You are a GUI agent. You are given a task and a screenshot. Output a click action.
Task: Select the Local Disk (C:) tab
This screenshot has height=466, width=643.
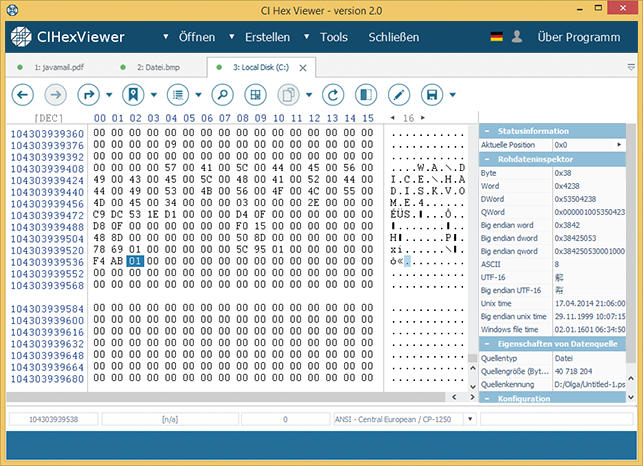261,67
